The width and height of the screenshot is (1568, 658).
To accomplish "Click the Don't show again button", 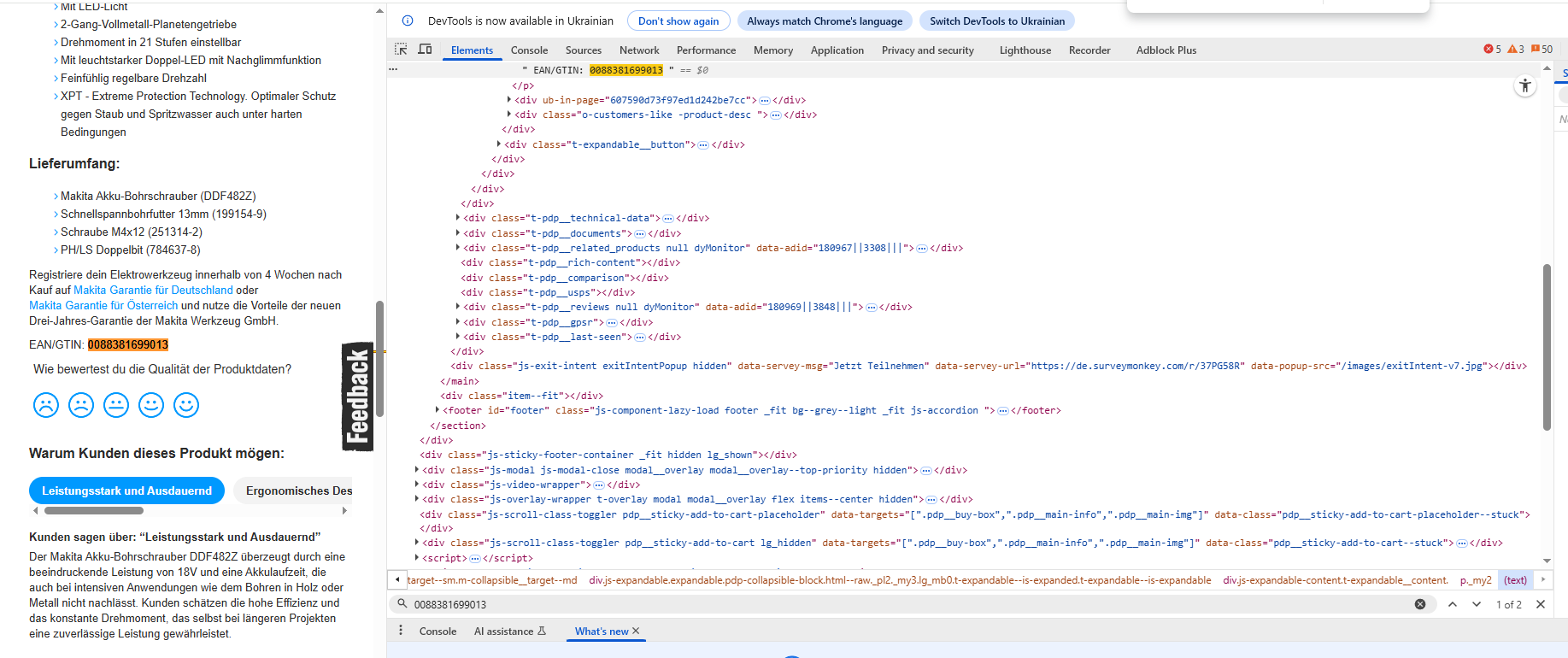I will [678, 21].
